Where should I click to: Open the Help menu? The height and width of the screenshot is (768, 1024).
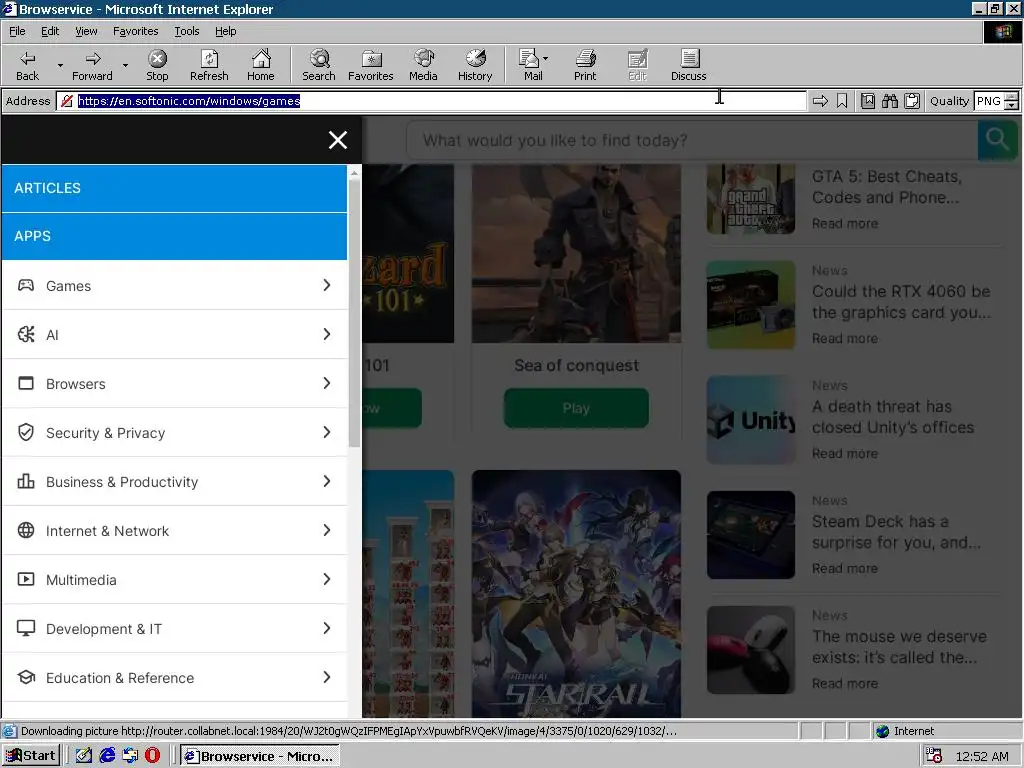click(x=225, y=31)
